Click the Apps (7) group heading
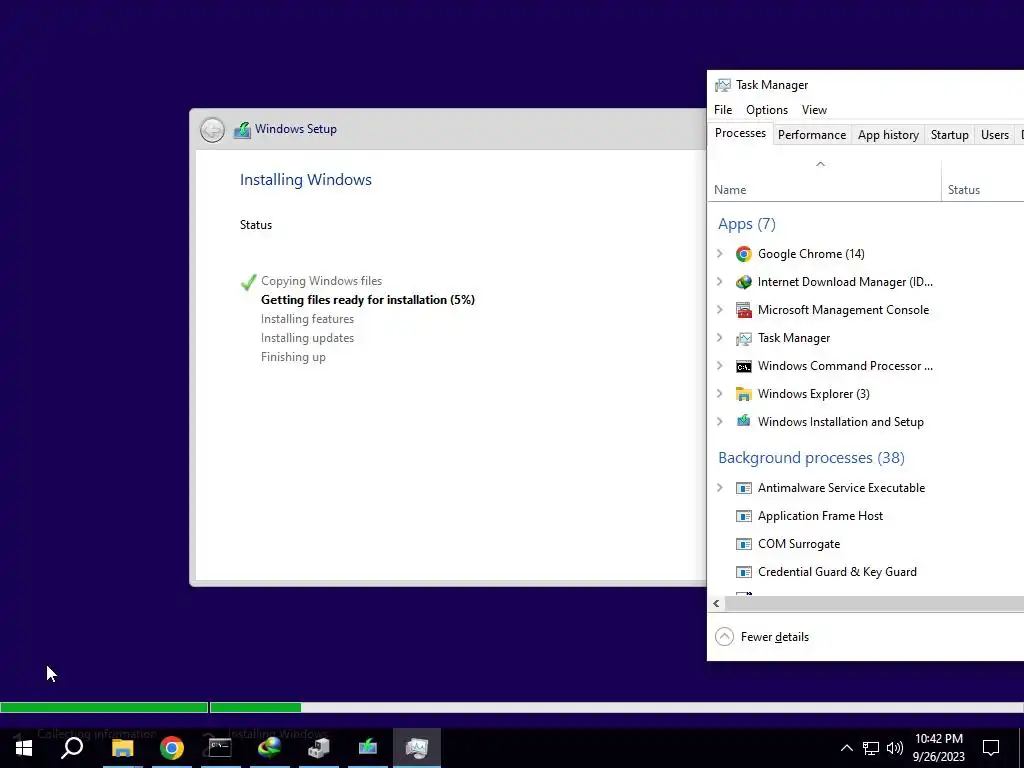 pos(746,224)
